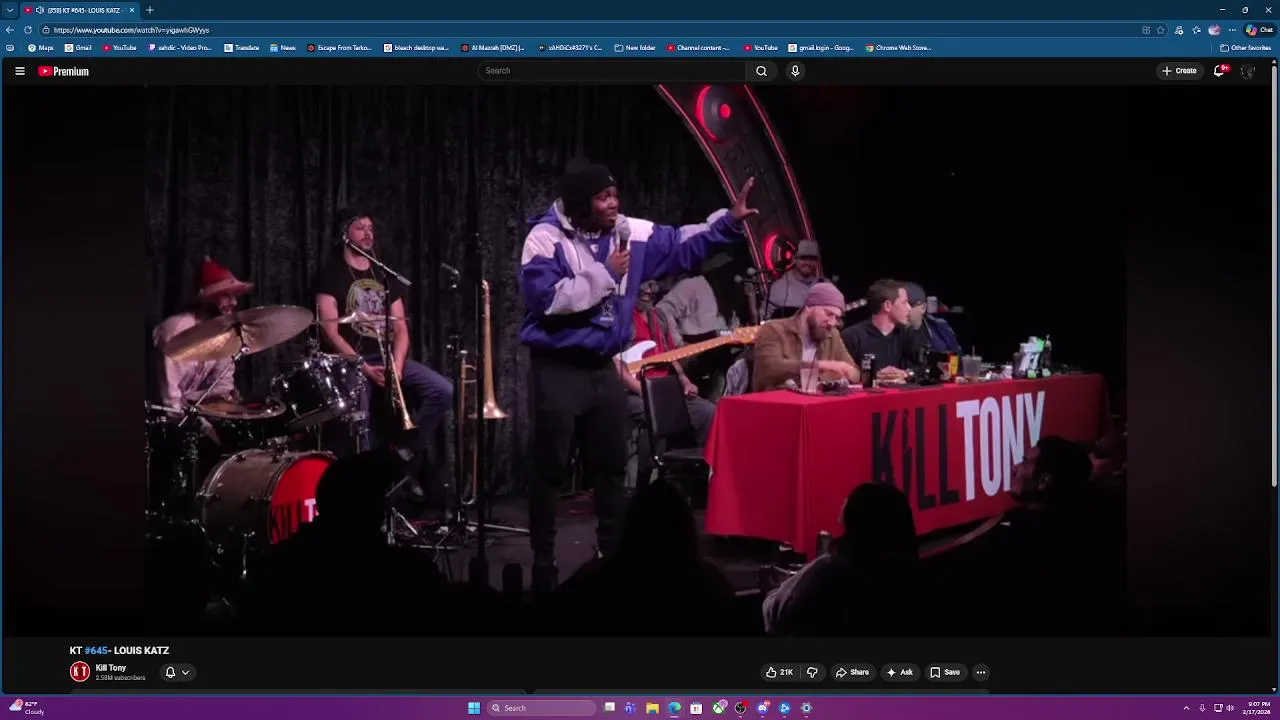Open File Explorer from taskbar
This screenshot has height=720, width=1280.
pyautogui.click(x=652, y=708)
